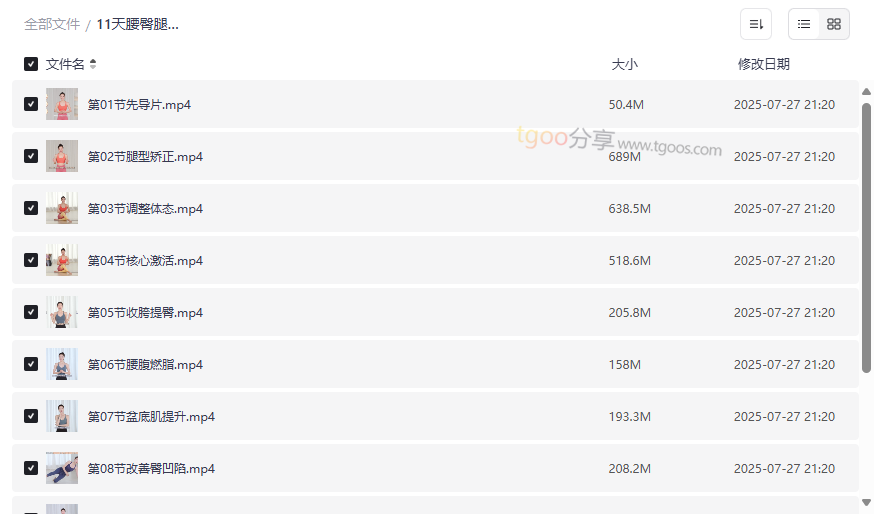
Task: Toggle the select-all files checkbox
Action: click(31, 64)
